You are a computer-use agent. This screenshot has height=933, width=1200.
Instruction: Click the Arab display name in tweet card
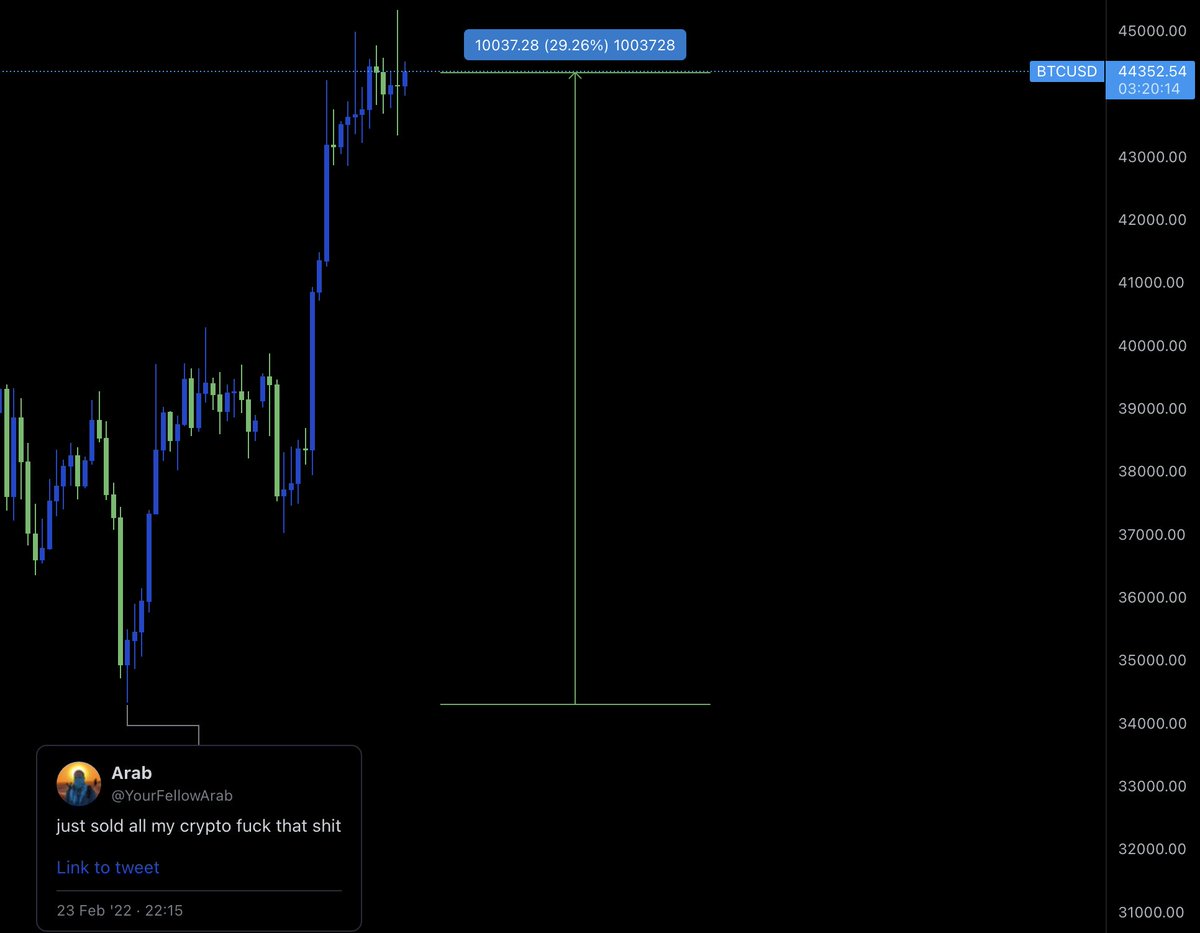pyautogui.click(x=132, y=773)
